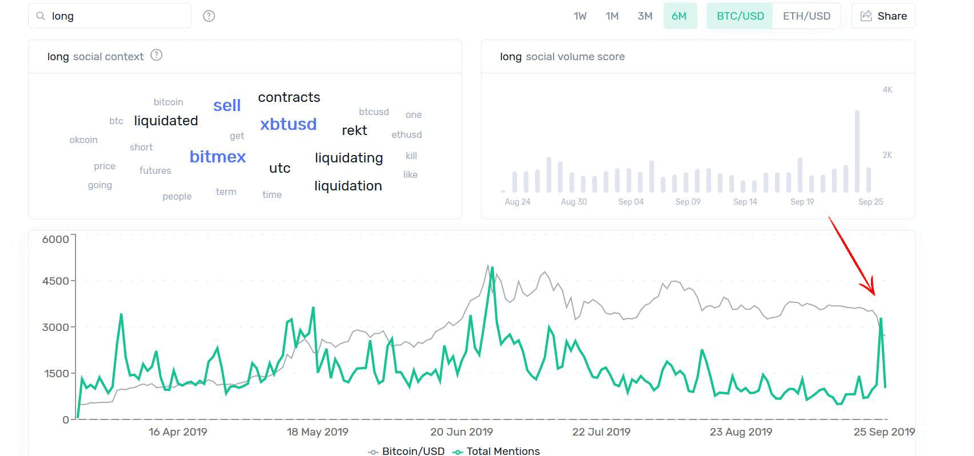The height and width of the screenshot is (456, 974).
Task: Click the search field containing "long"
Action: pyautogui.click(x=115, y=16)
